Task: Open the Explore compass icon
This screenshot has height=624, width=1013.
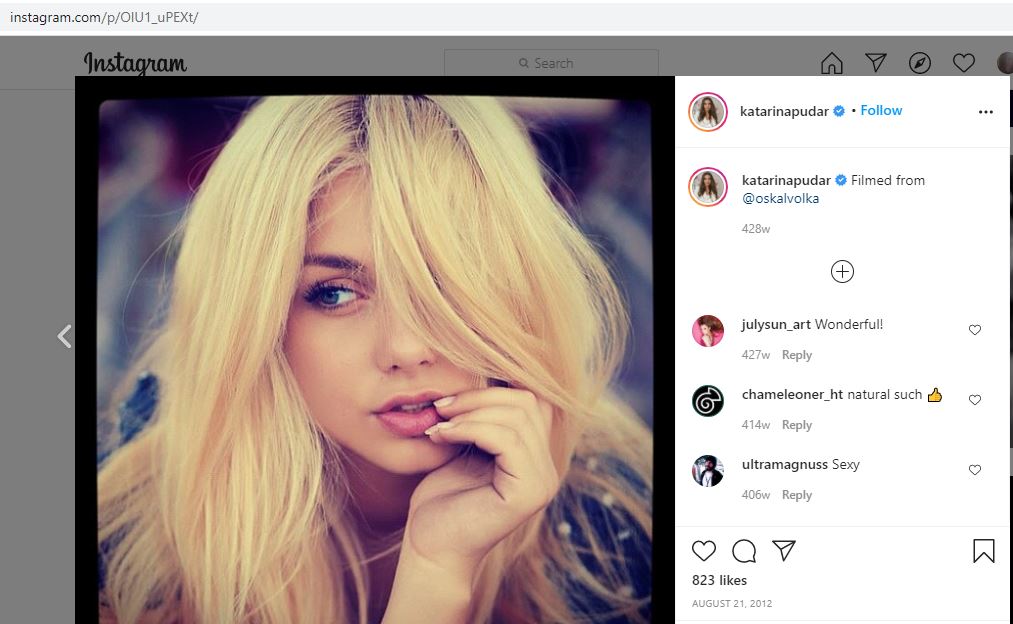Action: click(x=919, y=64)
